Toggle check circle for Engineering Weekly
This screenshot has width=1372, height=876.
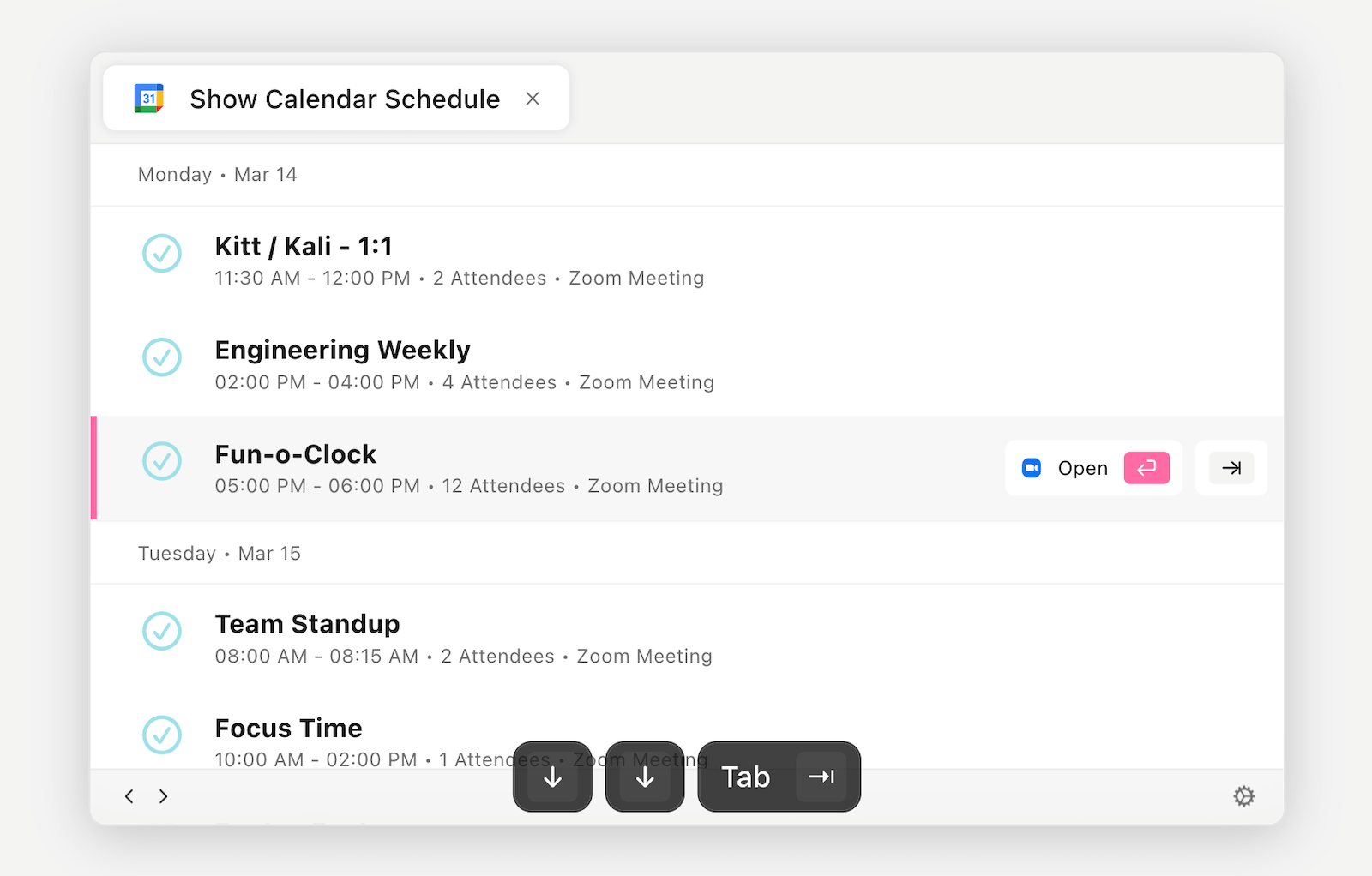point(162,357)
